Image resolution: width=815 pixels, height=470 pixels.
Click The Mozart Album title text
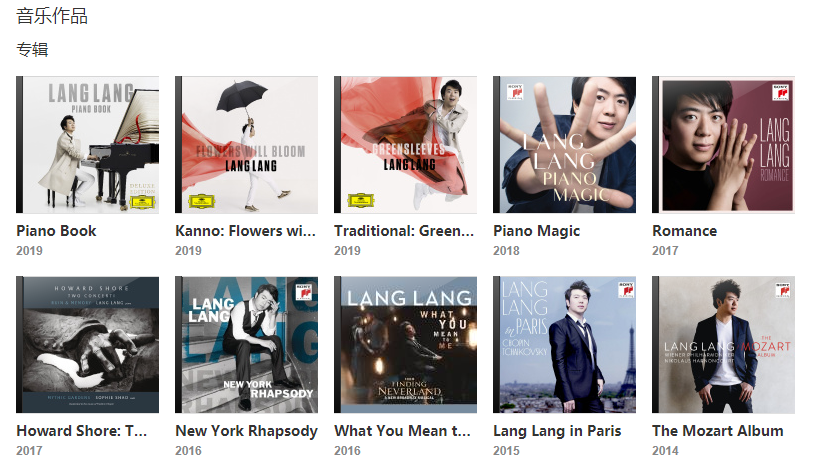point(718,431)
